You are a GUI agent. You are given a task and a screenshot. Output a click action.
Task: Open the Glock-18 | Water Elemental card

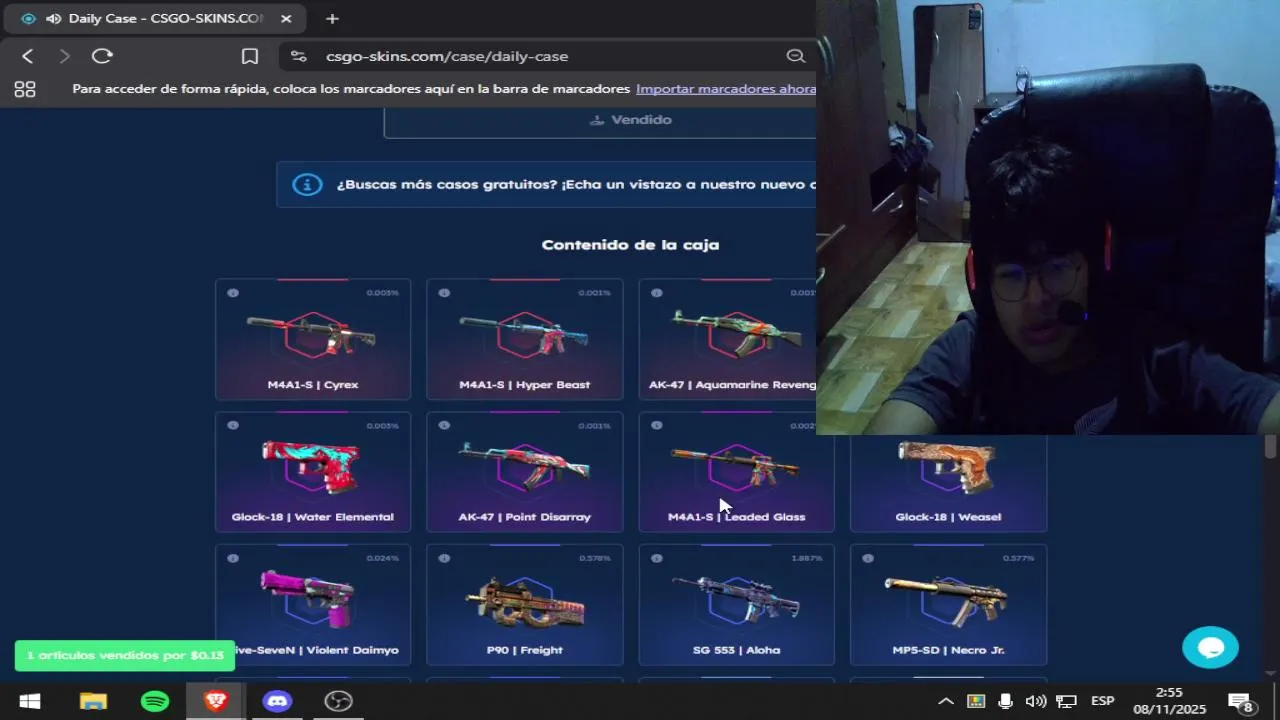pyautogui.click(x=313, y=472)
